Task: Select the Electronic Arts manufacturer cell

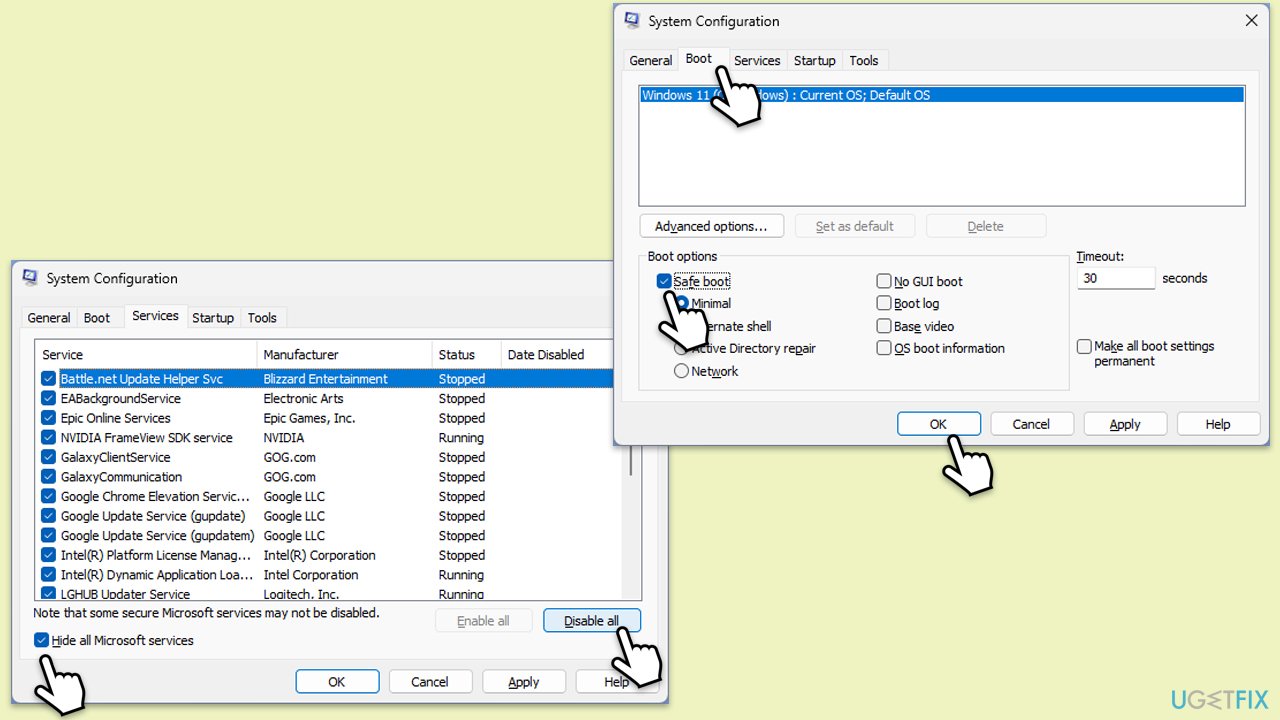Action: pos(303,398)
